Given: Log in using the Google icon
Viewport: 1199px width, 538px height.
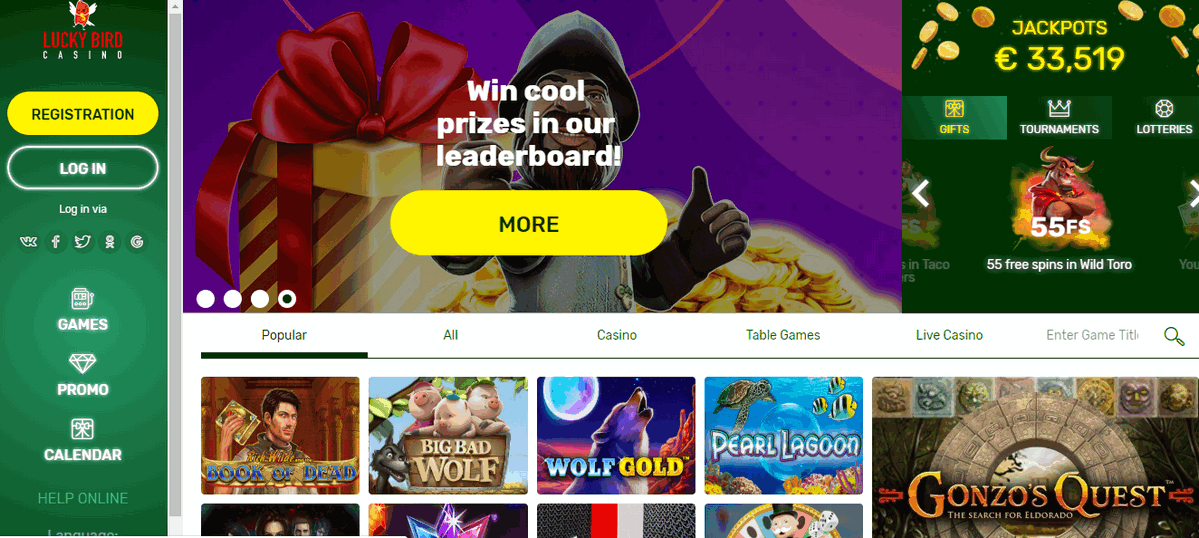Looking at the screenshot, I should [x=137, y=242].
